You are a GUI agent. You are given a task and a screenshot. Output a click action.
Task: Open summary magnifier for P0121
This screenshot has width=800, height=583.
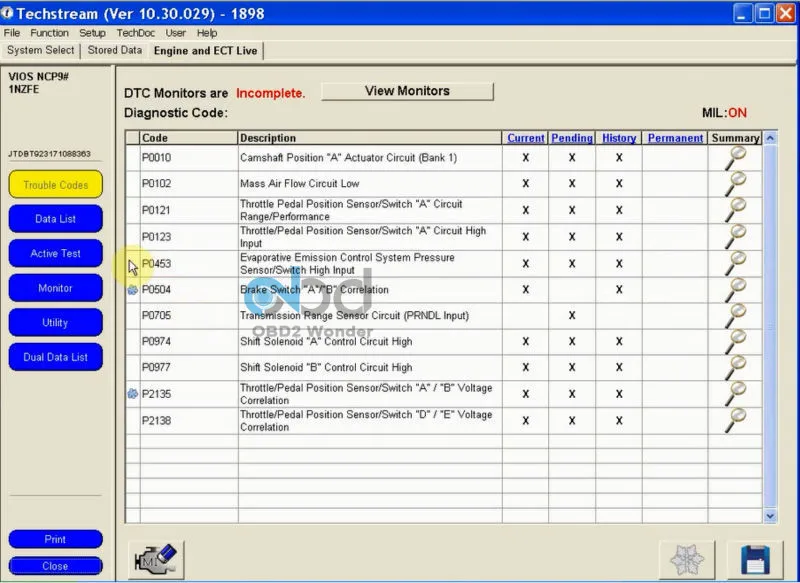coord(735,210)
